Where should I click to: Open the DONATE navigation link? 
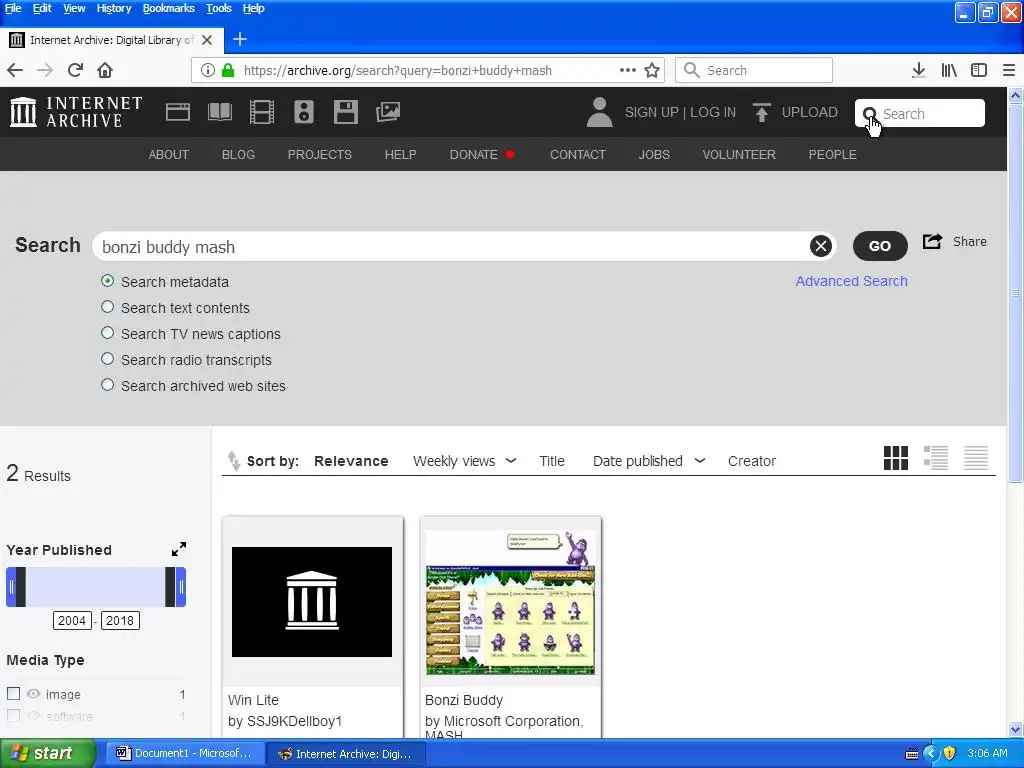482,155
